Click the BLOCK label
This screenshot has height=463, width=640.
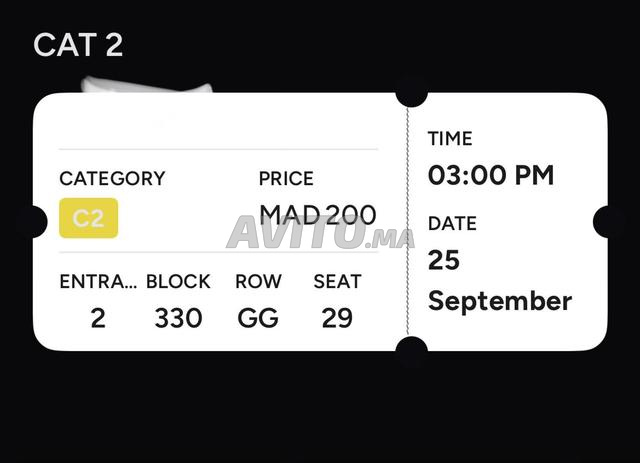click(x=178, y=281)
